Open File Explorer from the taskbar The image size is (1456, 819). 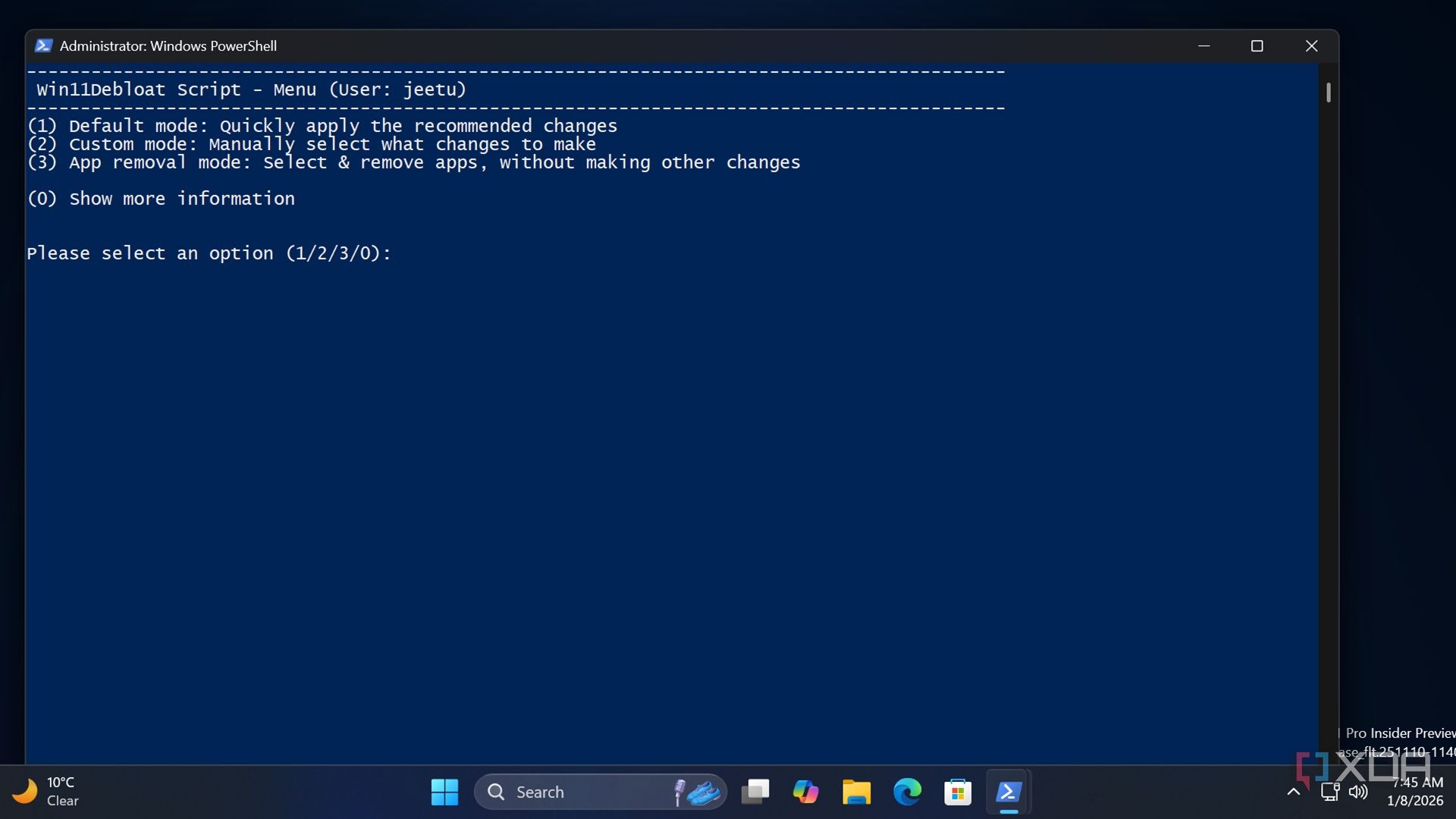coord(856,792)
